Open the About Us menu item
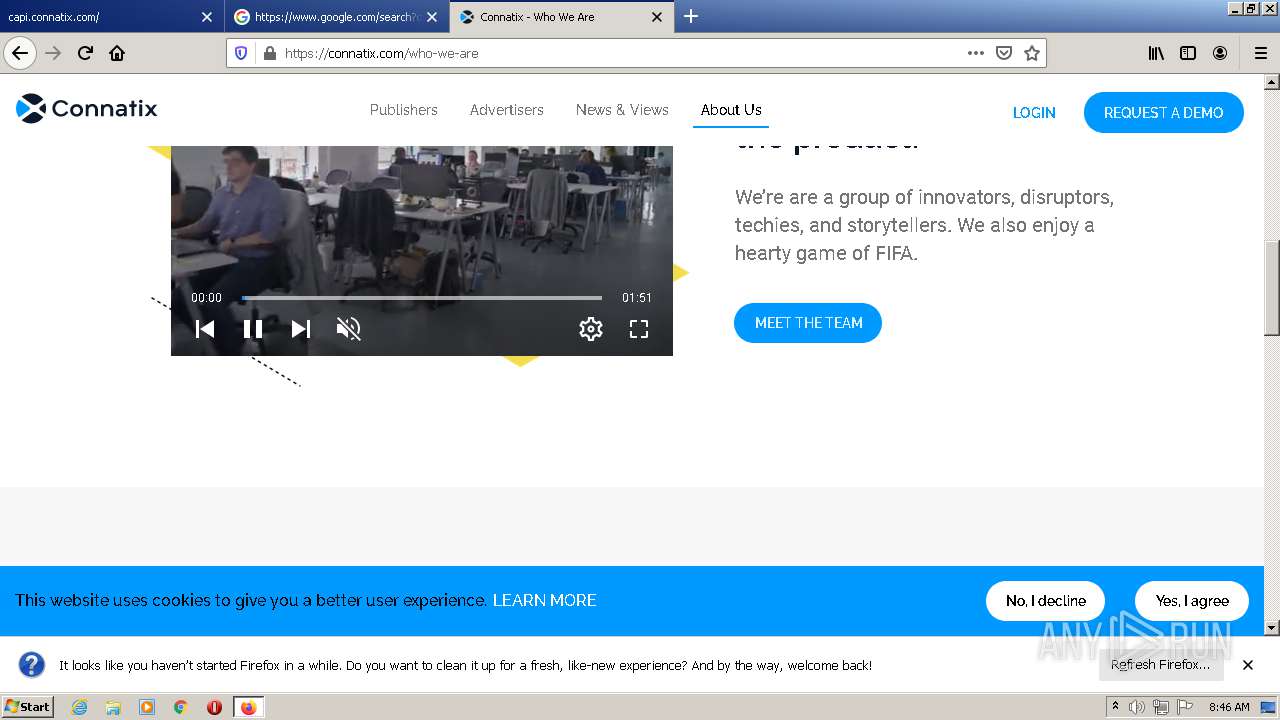 731,110
